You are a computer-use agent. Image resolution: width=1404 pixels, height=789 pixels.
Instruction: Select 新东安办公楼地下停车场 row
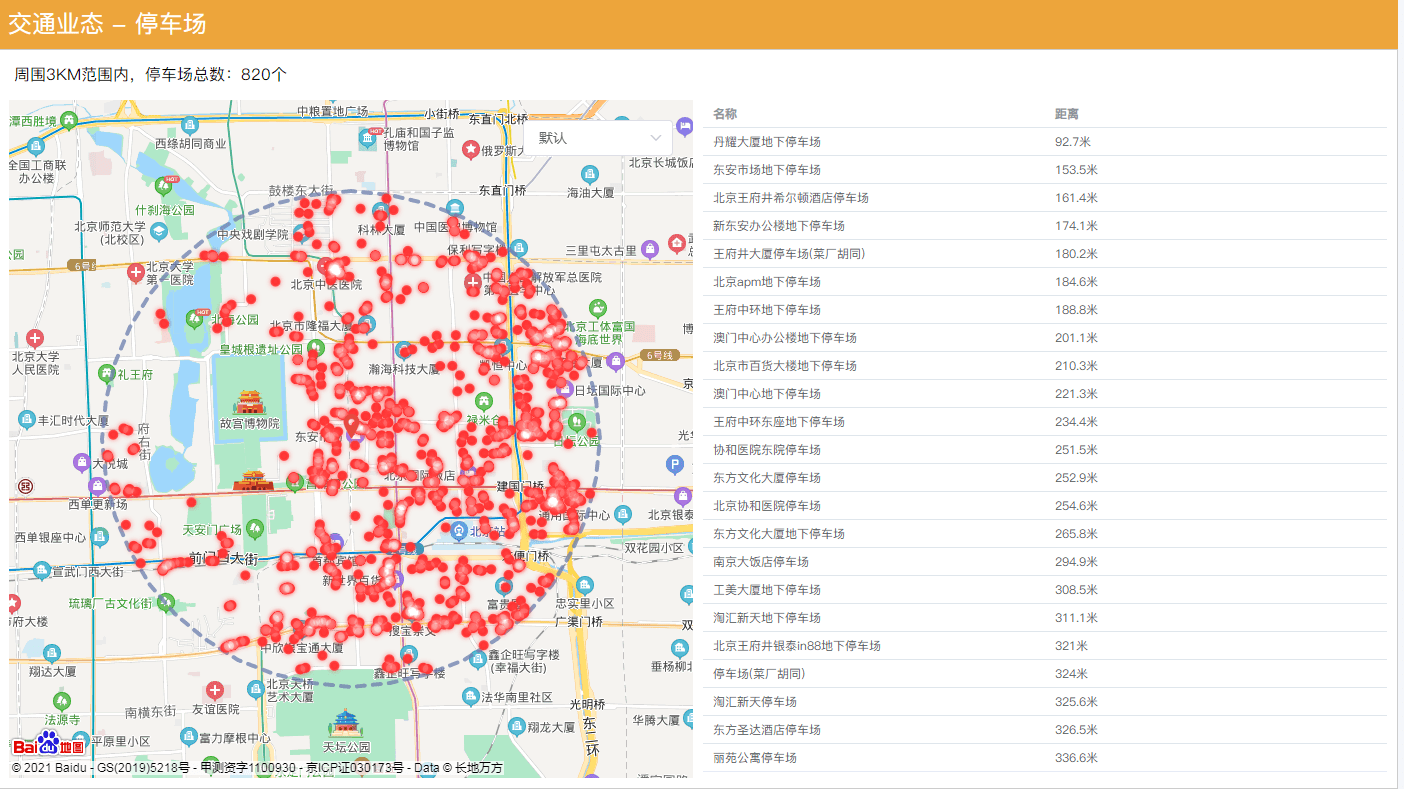(1044, 226)
